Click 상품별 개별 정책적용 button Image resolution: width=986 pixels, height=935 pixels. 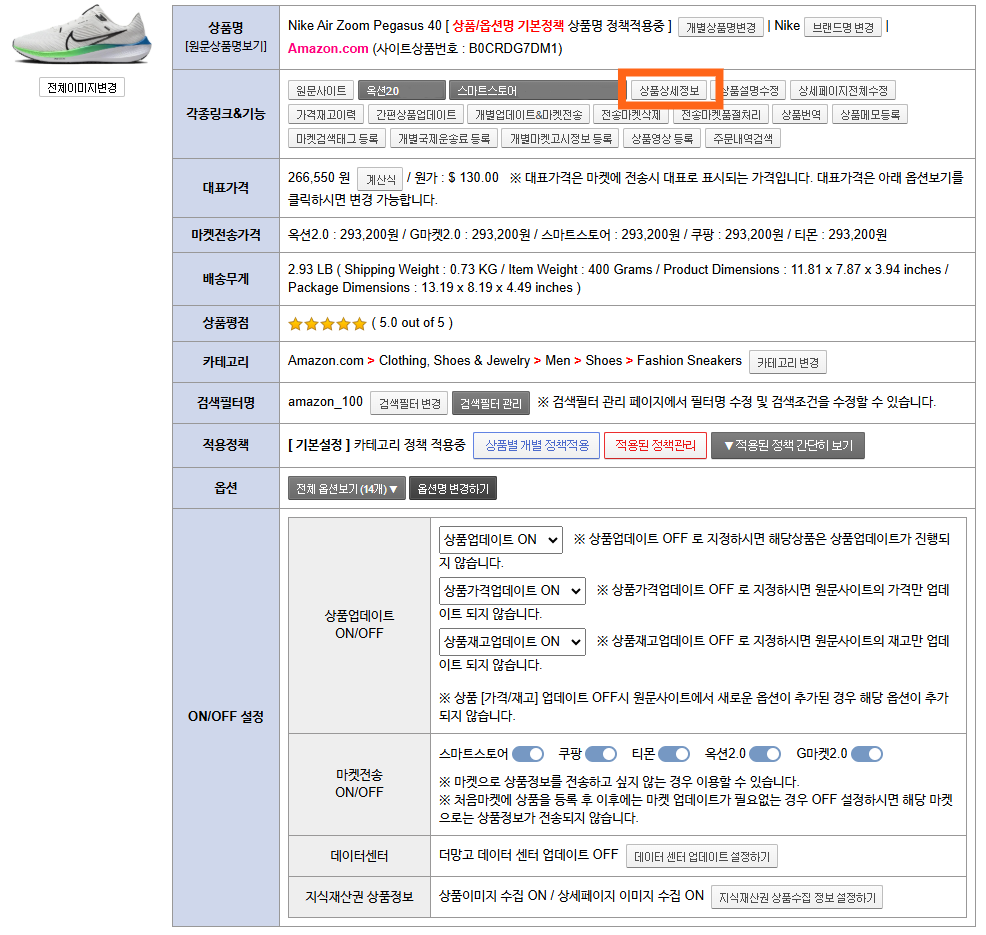pos(537,445)
